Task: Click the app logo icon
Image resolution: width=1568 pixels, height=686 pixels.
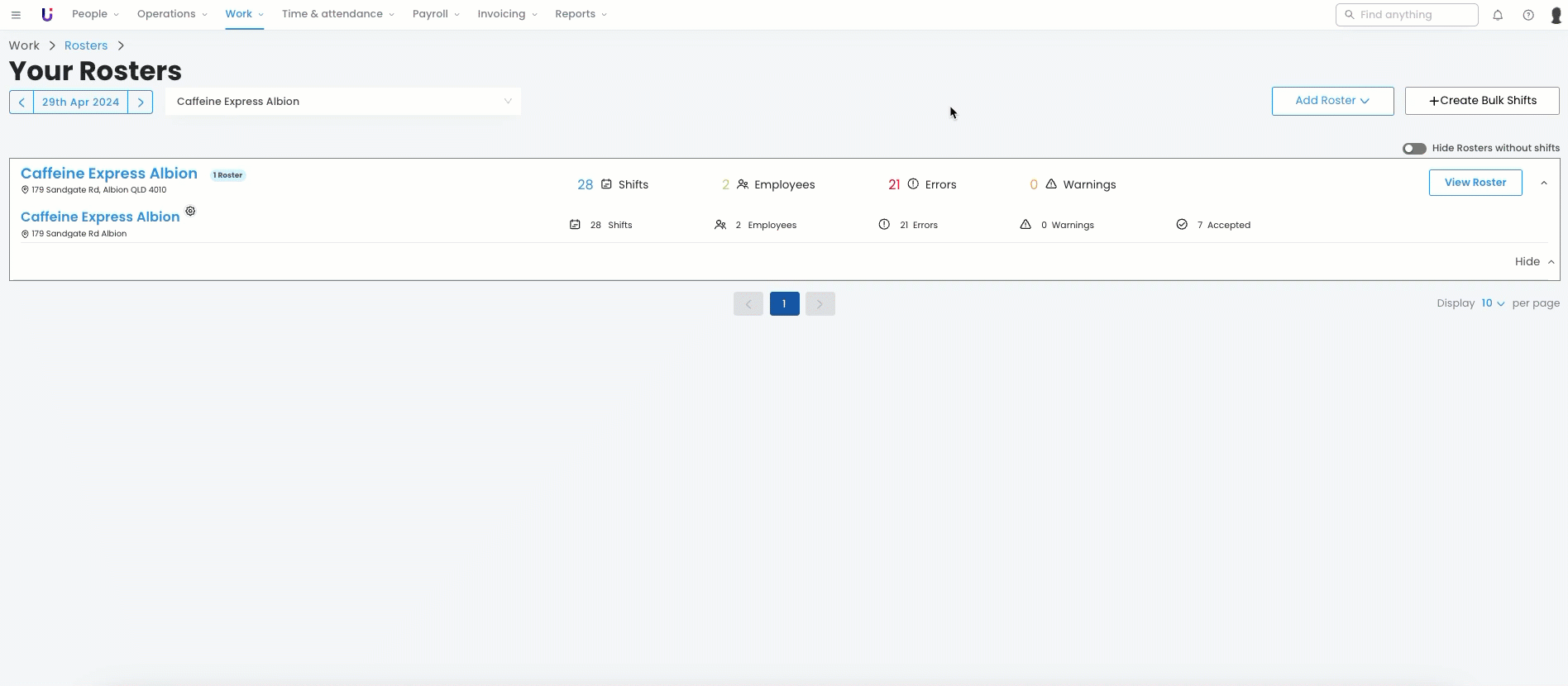Action: pos(47,15)
